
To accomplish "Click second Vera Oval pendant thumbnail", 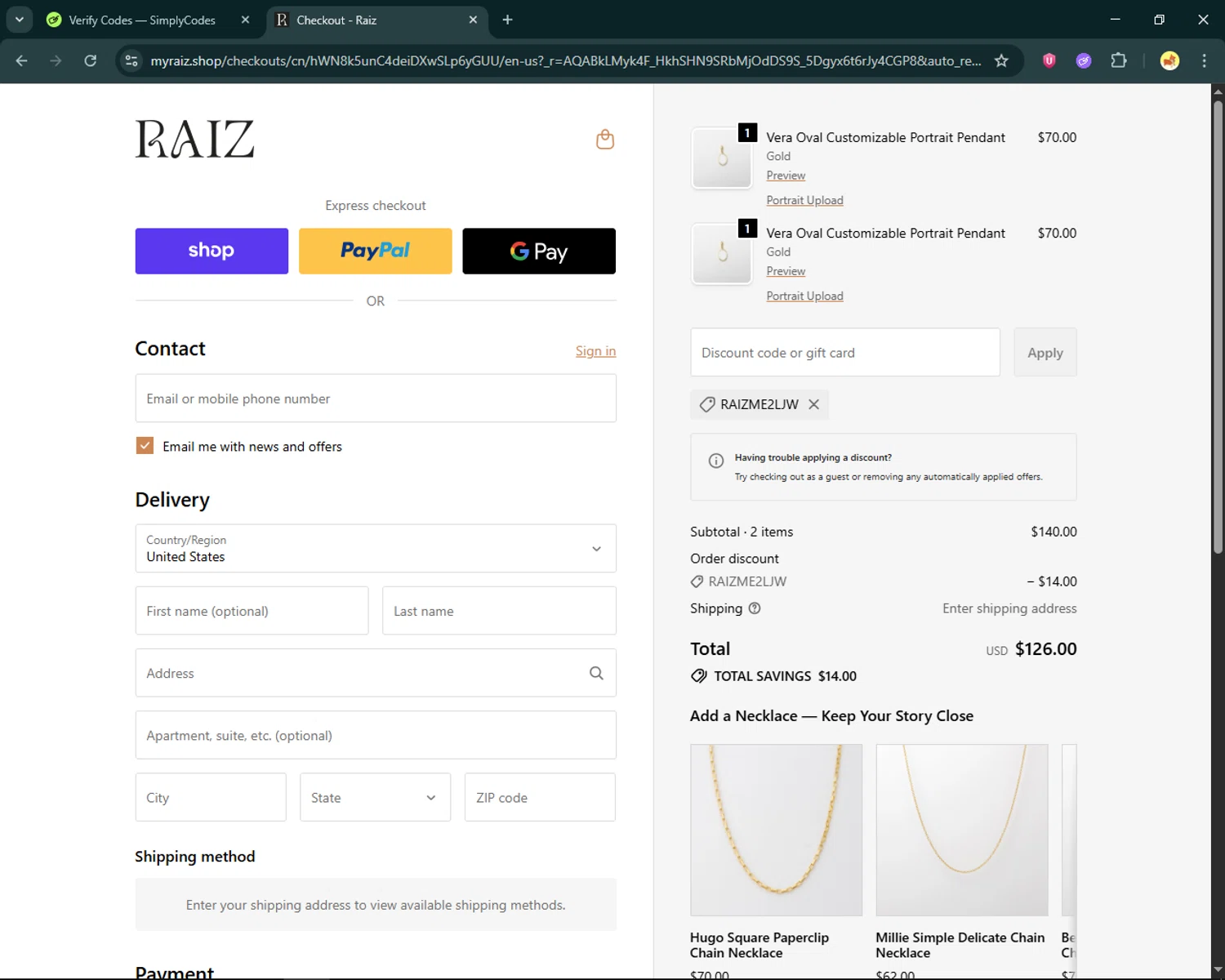I will coord(722,253).
